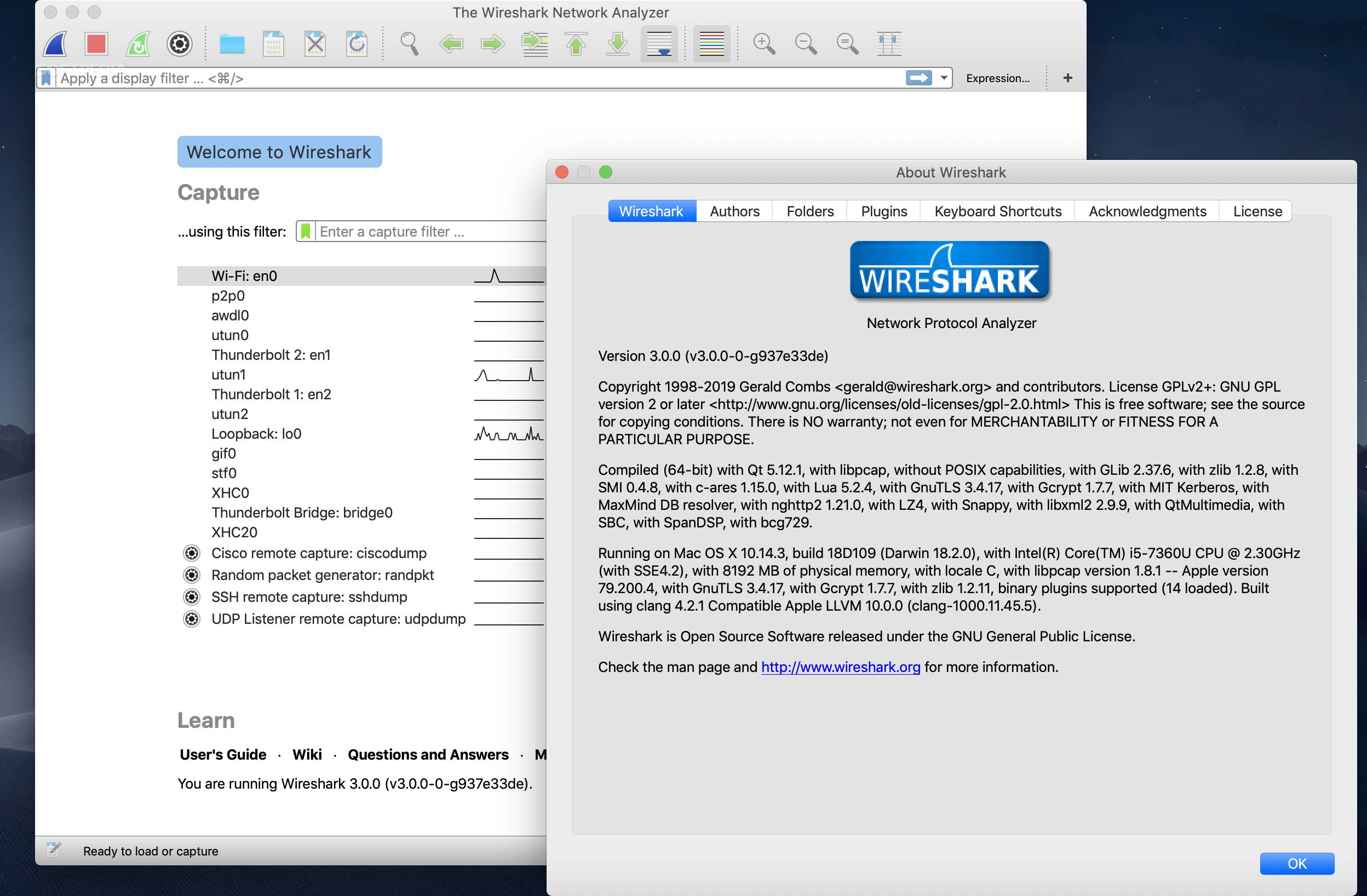Switch to Folders tab
The image size is (1367, 896).
tap(810, 211)
